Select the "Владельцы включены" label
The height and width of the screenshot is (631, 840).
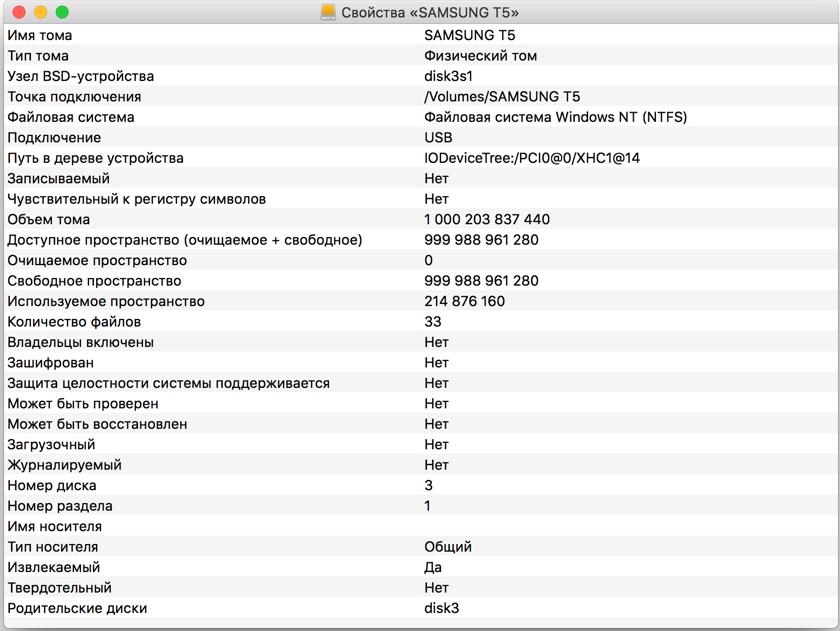(80, 342)
